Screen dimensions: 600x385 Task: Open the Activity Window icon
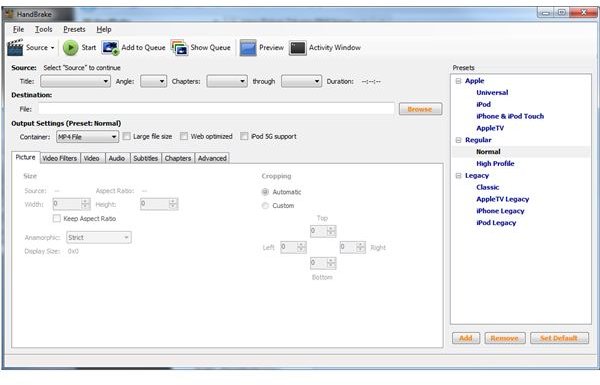pyautogui.click(x=298, y=48)
